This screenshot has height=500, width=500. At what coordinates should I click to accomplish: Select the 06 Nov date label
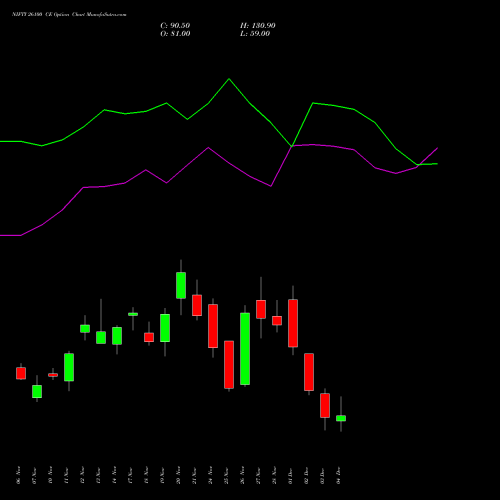pos(18,475)
